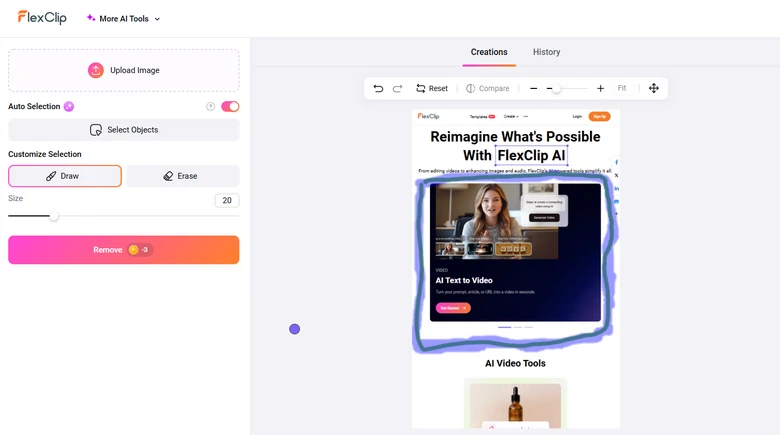Choose the Draw brush tool
This screenshot has height=435, width=780.
[x=65, y=176]
